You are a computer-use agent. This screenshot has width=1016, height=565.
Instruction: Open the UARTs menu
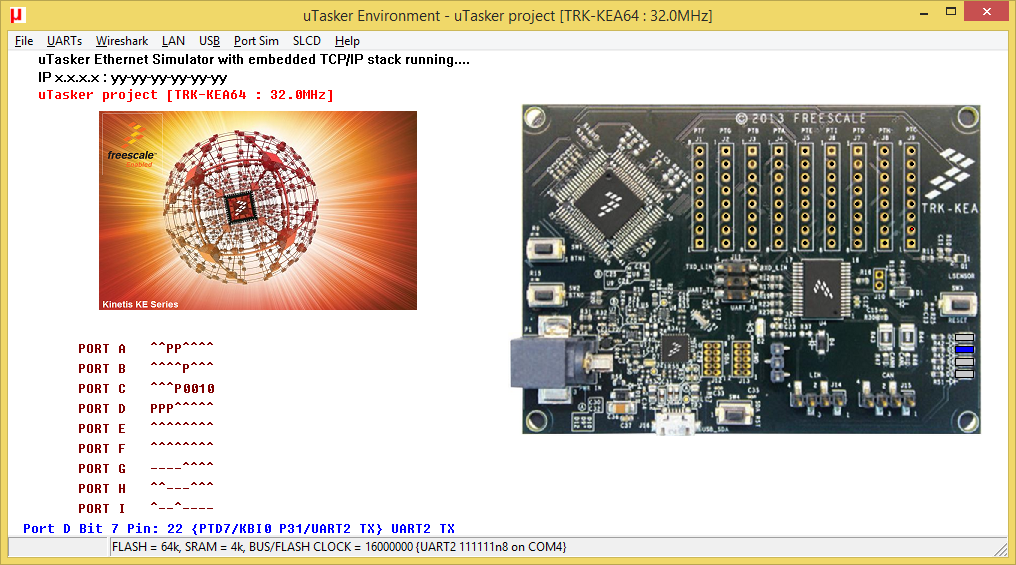pos(64,41)
